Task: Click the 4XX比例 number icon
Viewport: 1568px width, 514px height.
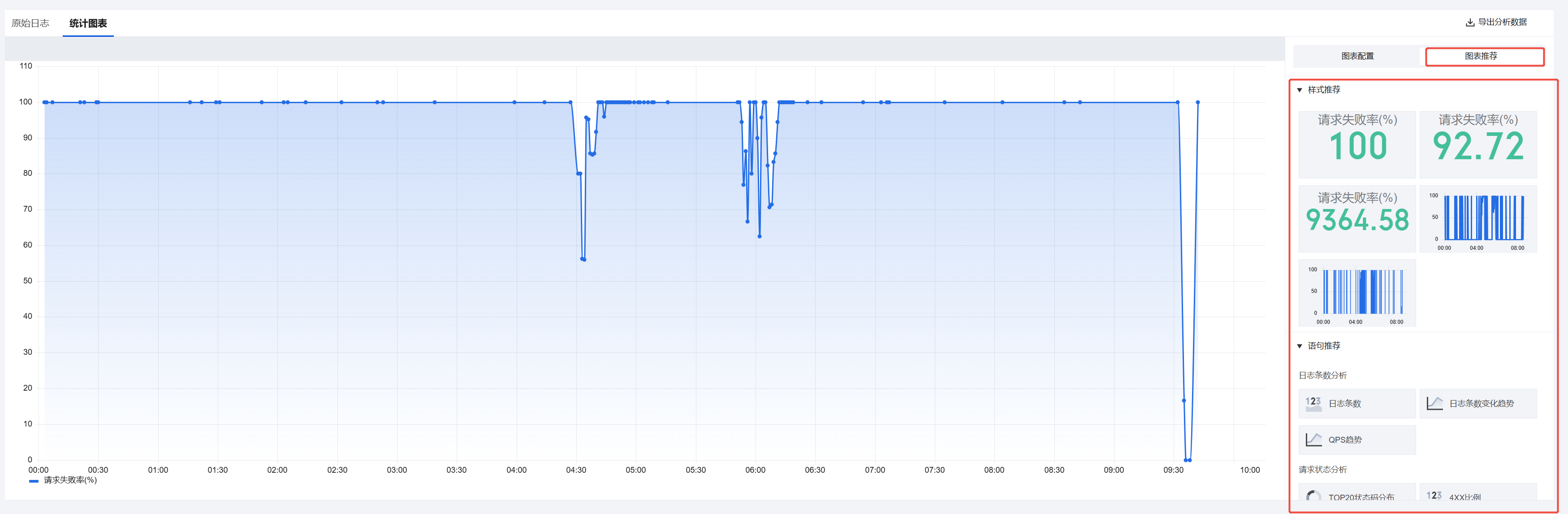Action: coord(1434,496)
